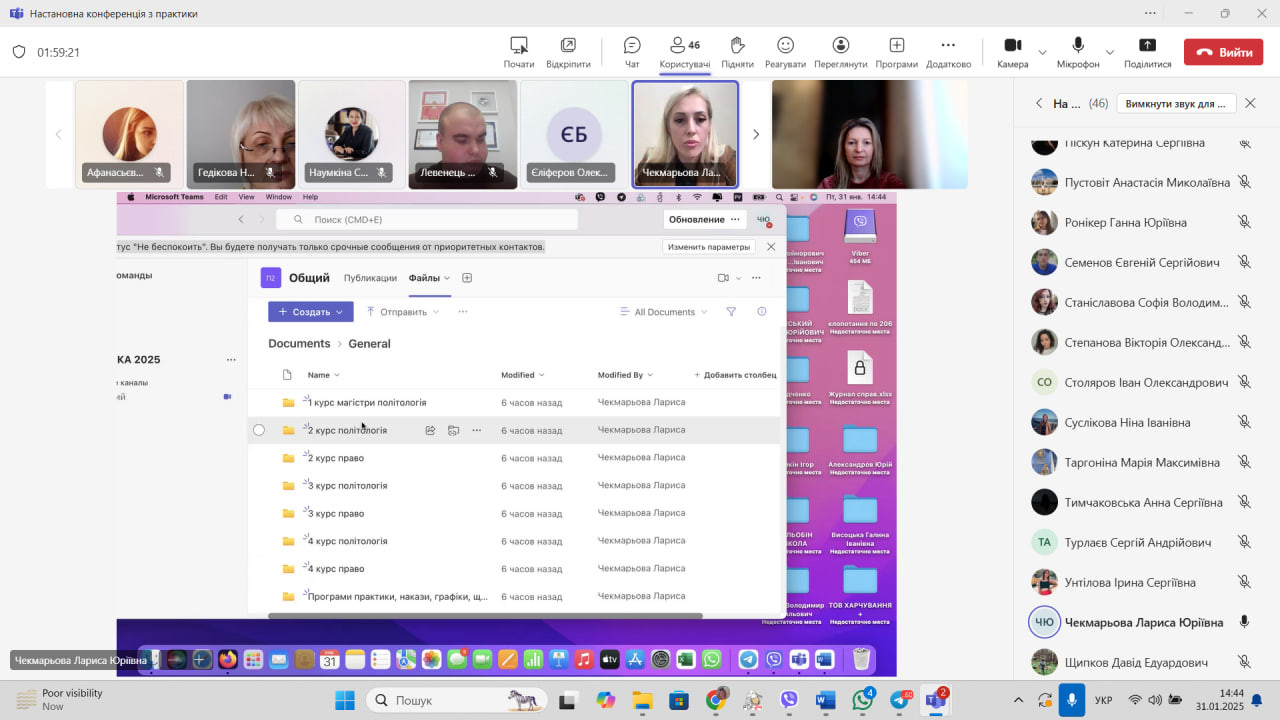1280x720 pixels.
Task: Show next participants in video gallery
Action: (756, 134)
